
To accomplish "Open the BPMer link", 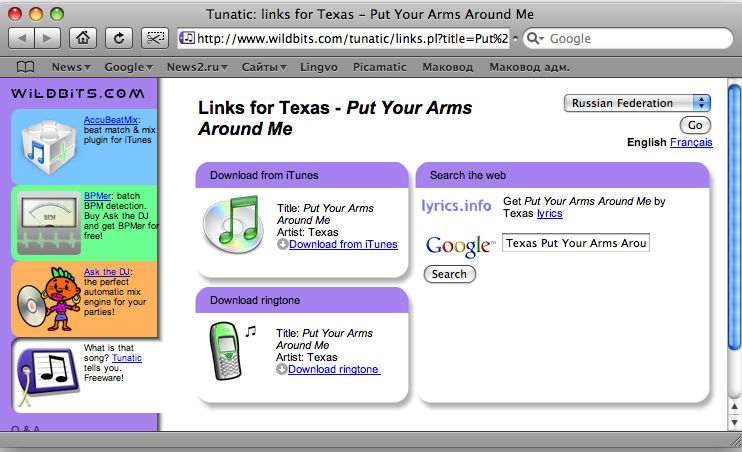I will [x=97, y=195].
